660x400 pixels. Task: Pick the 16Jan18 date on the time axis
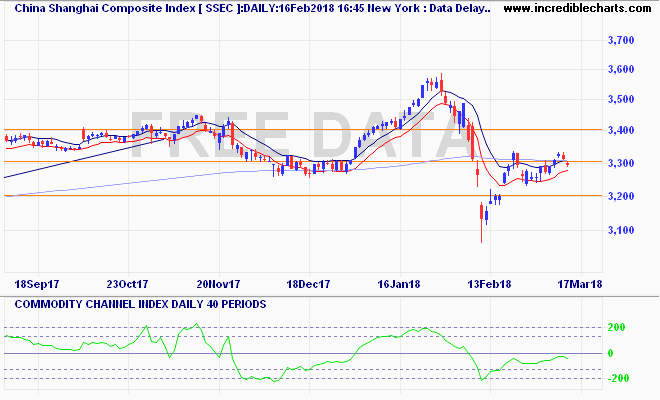coord(398,285)
